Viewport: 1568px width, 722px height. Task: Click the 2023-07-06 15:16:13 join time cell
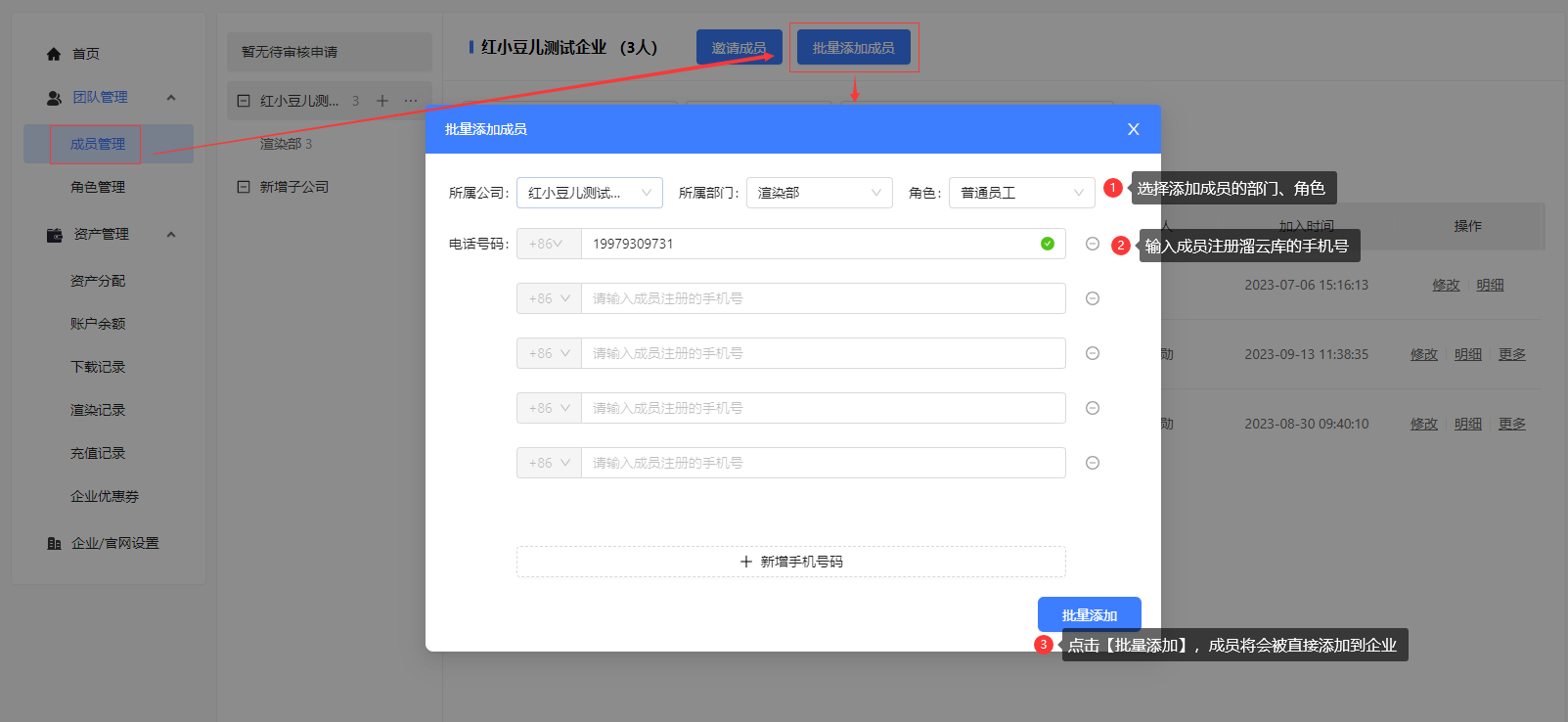pyautogui.click(x=1306, y=285)
